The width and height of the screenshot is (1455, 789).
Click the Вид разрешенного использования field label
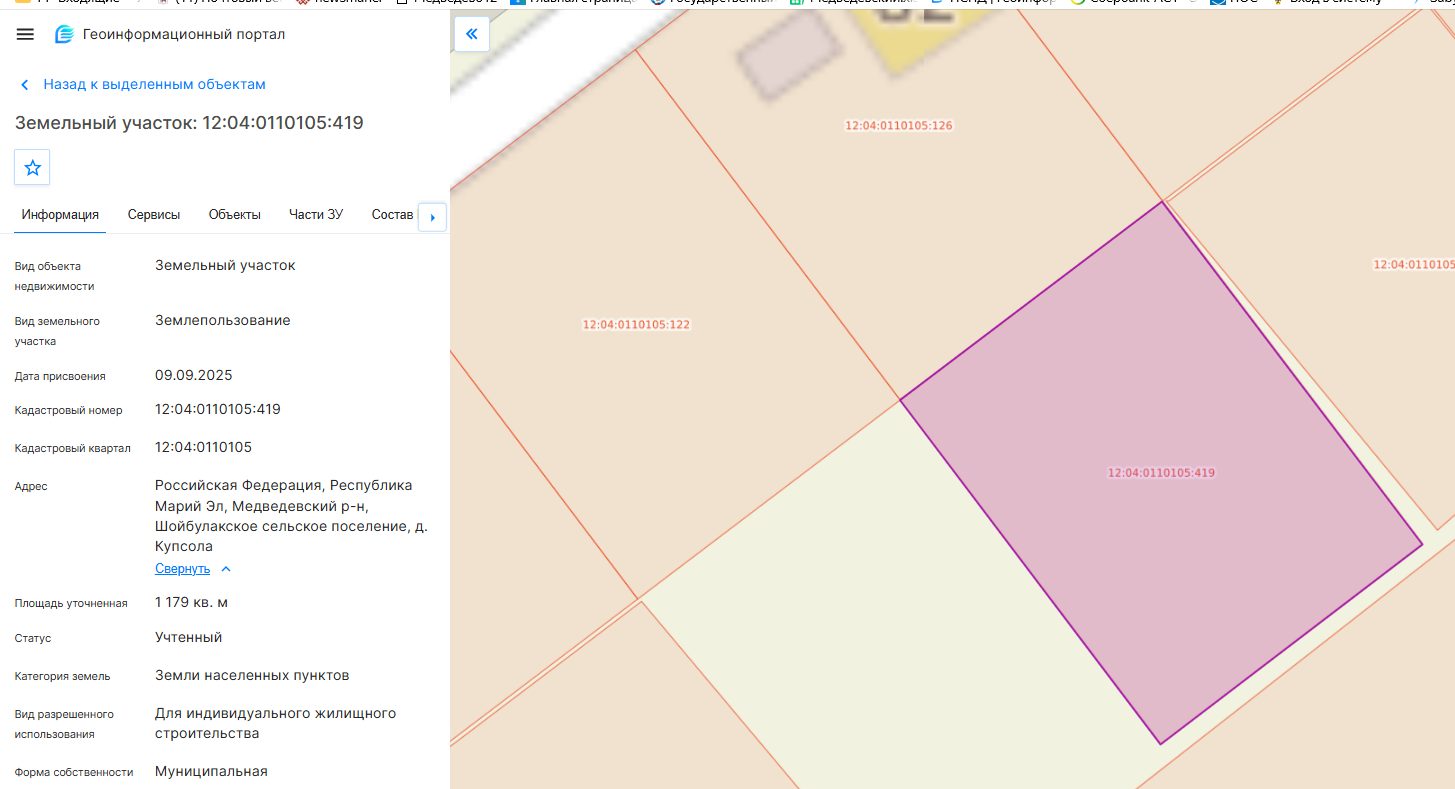(x=64, y=724)
